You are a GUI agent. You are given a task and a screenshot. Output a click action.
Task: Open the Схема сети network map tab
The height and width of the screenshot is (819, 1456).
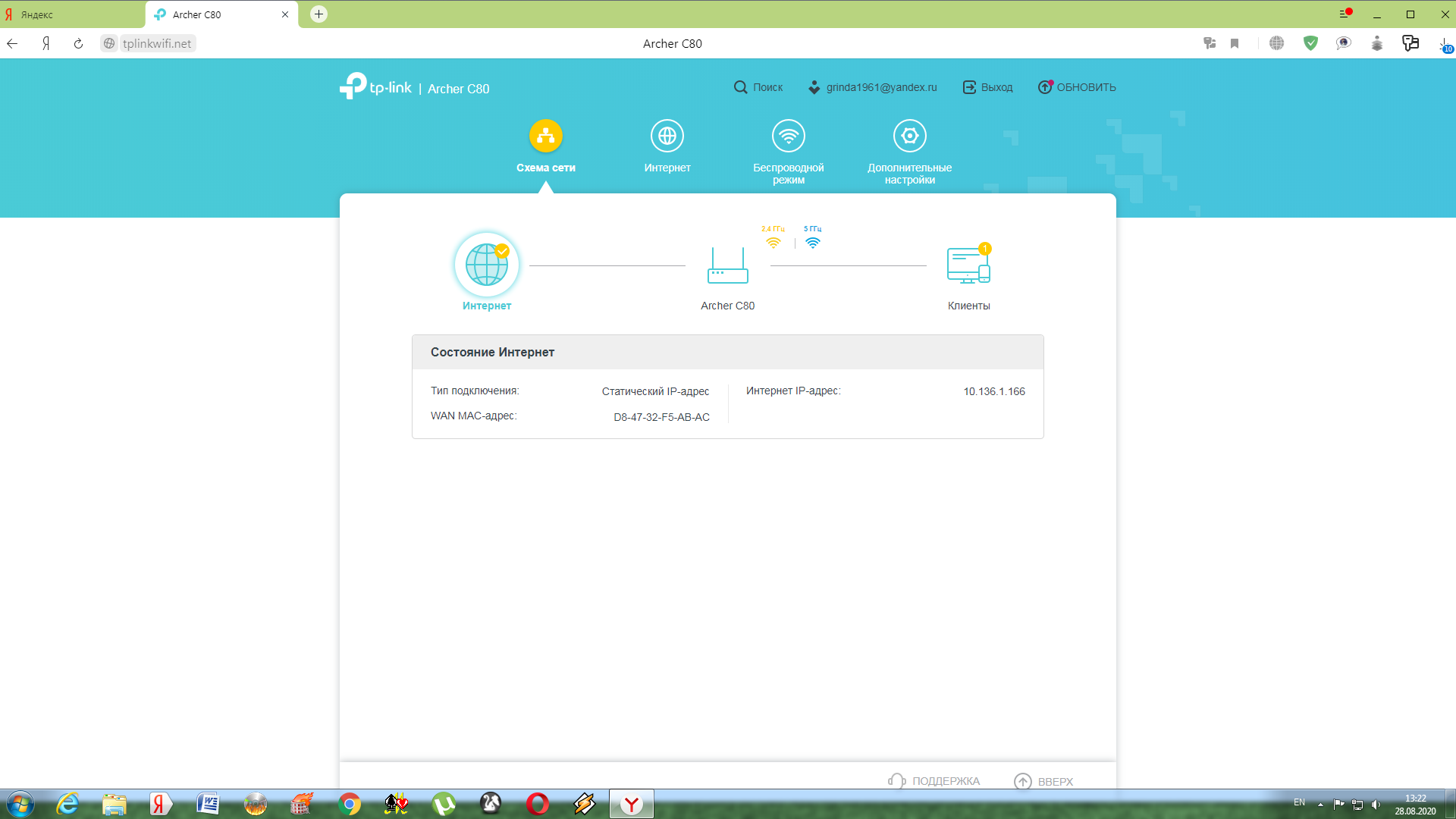(x=545, y=146)
